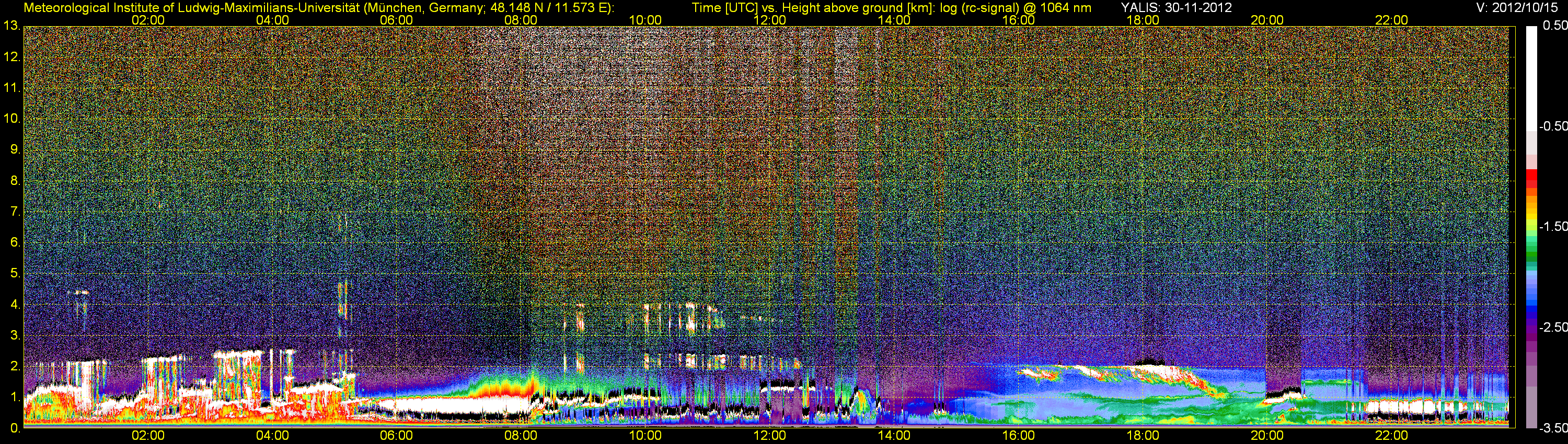Click the 06:00 label on the bottom time axis
The width and height of the screenshot is (1568, 444).
point(396,436)
